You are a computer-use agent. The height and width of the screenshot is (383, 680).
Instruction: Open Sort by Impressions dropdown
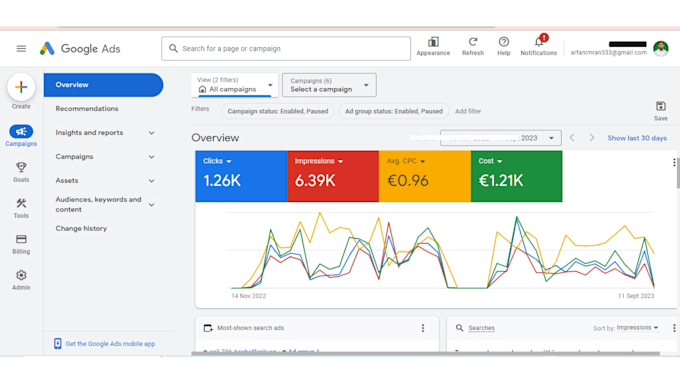638,327
